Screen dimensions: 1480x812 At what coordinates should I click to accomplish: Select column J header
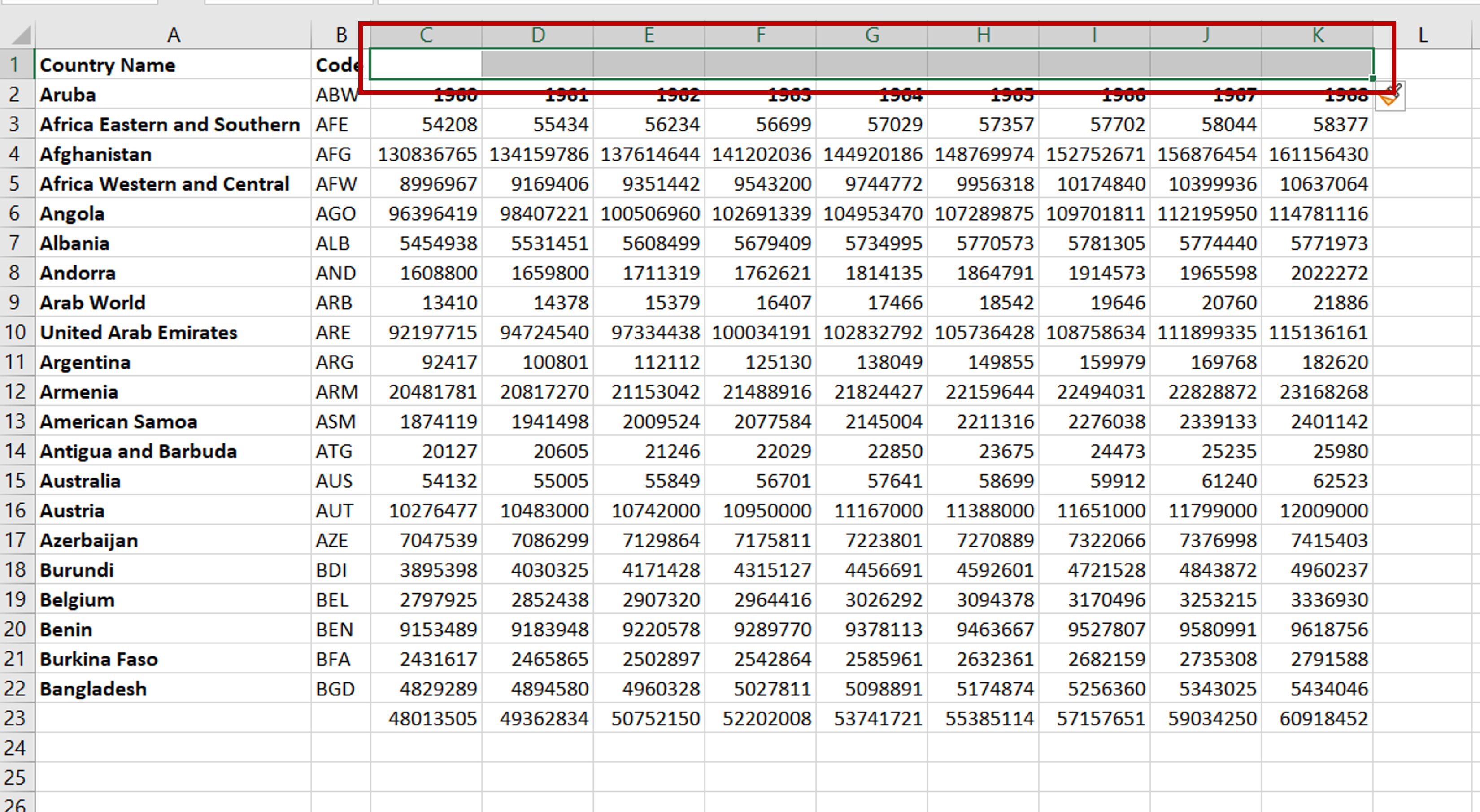tap(1206, 35)
